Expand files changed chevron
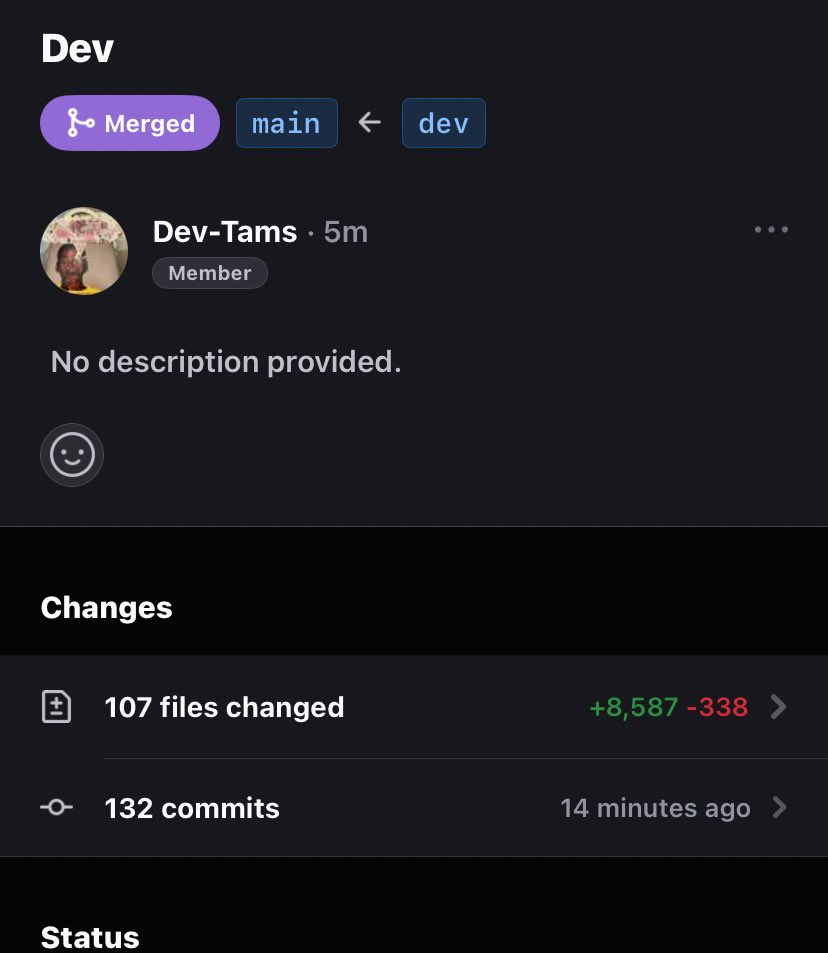Image resolution: width=828 pixels, height=953 pixels. pyautogui.click(x=778, y=707)
